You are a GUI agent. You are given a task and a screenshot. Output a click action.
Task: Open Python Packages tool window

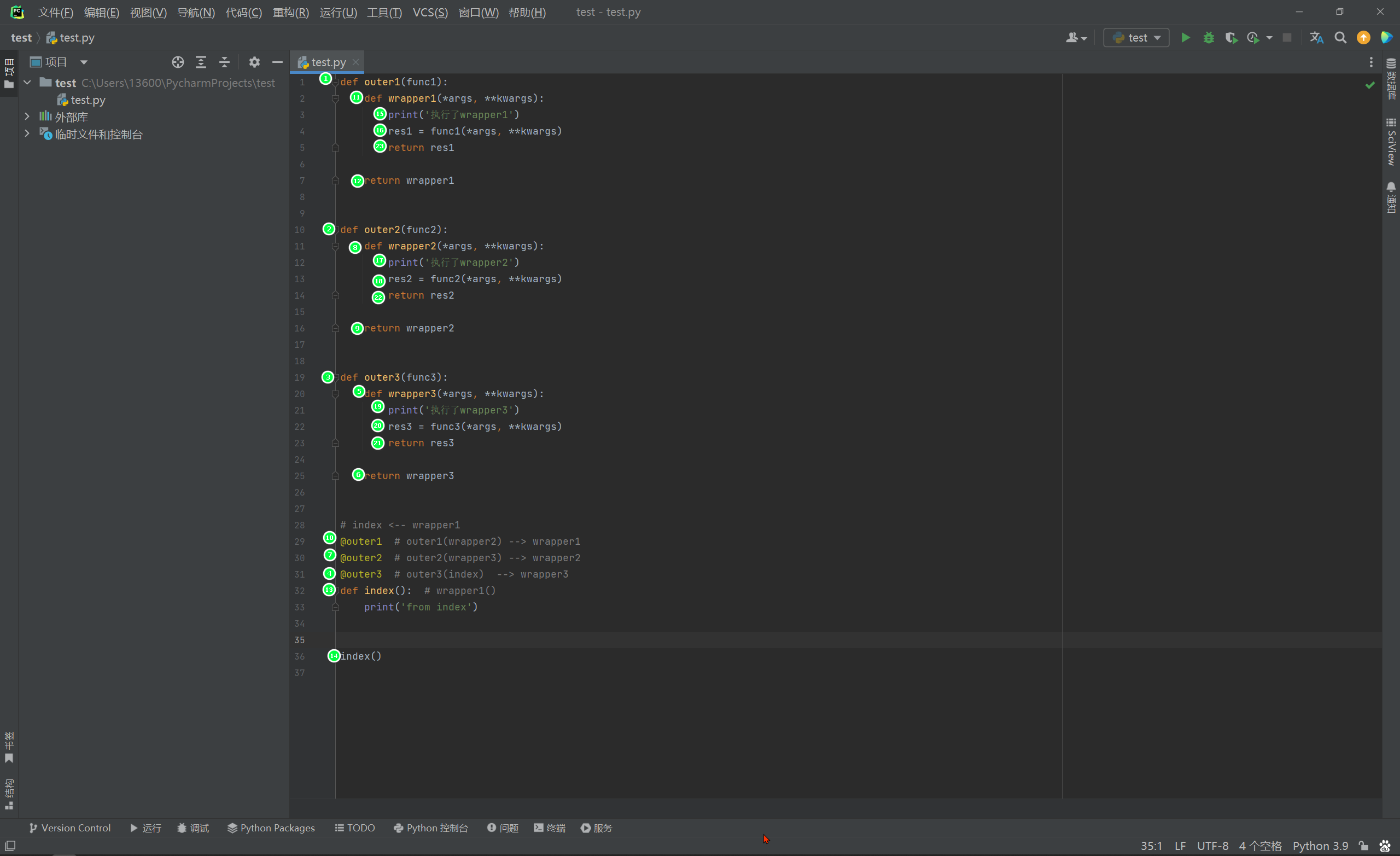pyautogui.click(x=271, y=828)
